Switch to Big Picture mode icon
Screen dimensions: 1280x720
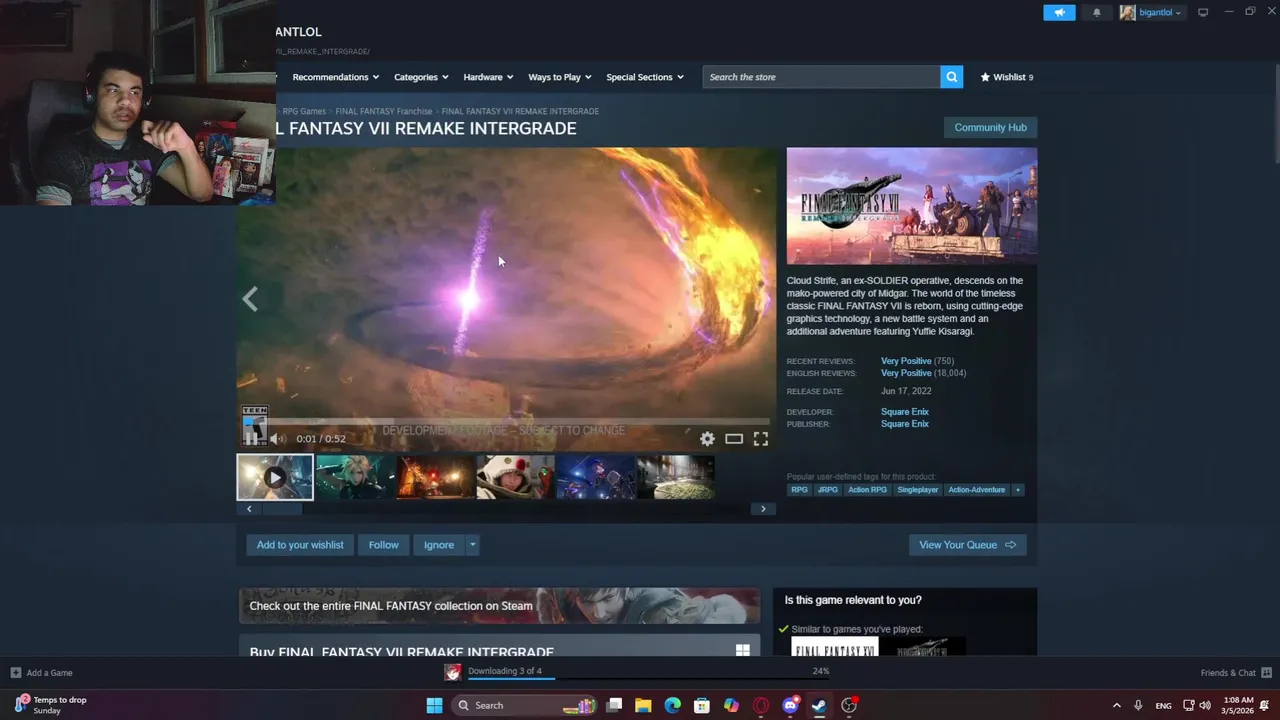pyautogui.click(x=1203, y=12)
